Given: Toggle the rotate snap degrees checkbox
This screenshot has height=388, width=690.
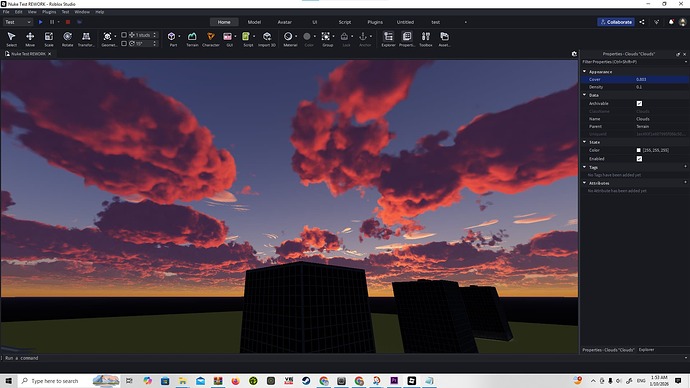Looking at the screenshot, I should 124,44.
